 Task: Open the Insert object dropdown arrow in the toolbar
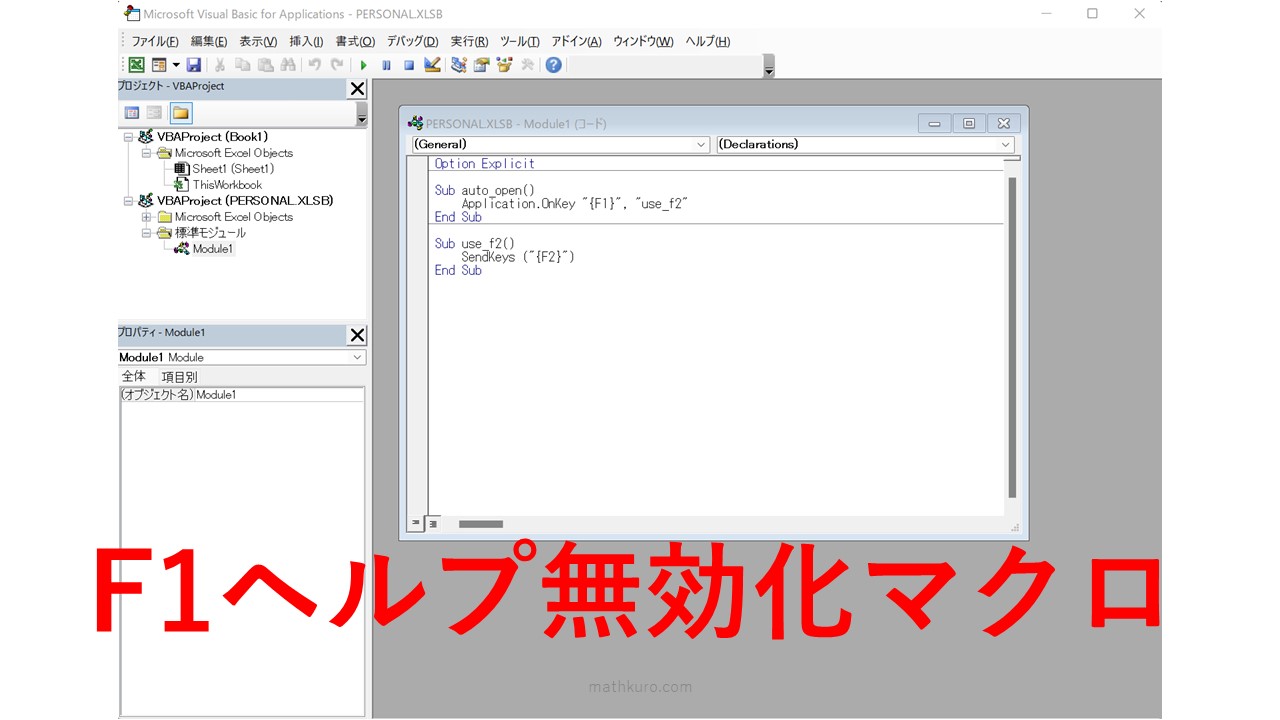pos(175,65)
